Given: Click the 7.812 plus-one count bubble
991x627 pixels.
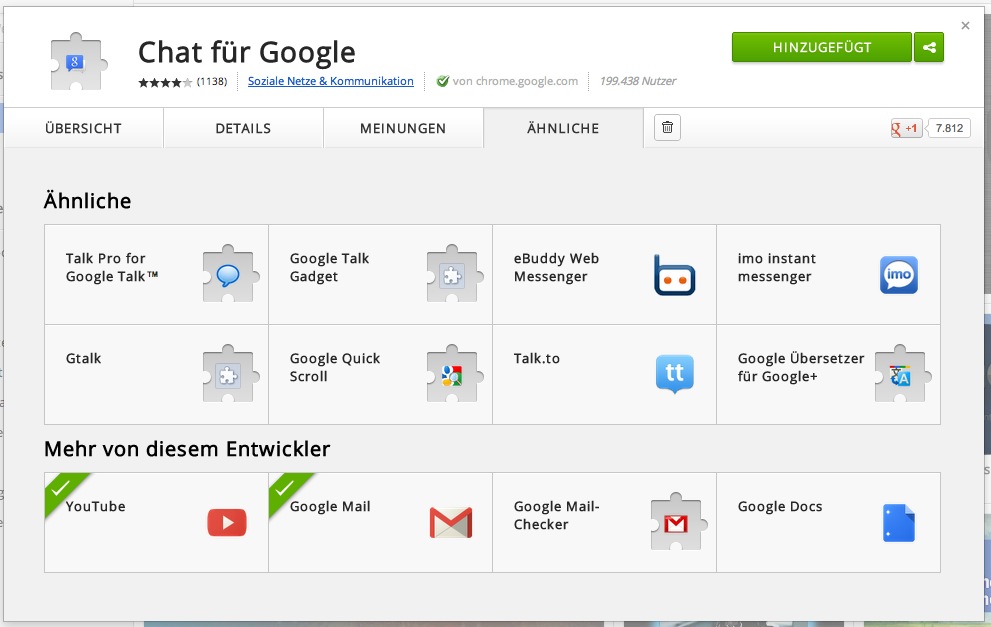Looking at the screenshot, I should coord(949,128).
